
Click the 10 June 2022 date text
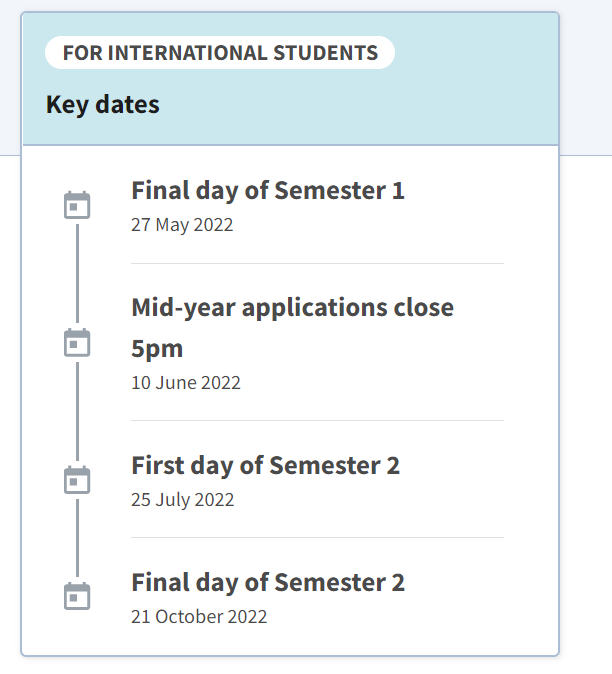(186, 383)
